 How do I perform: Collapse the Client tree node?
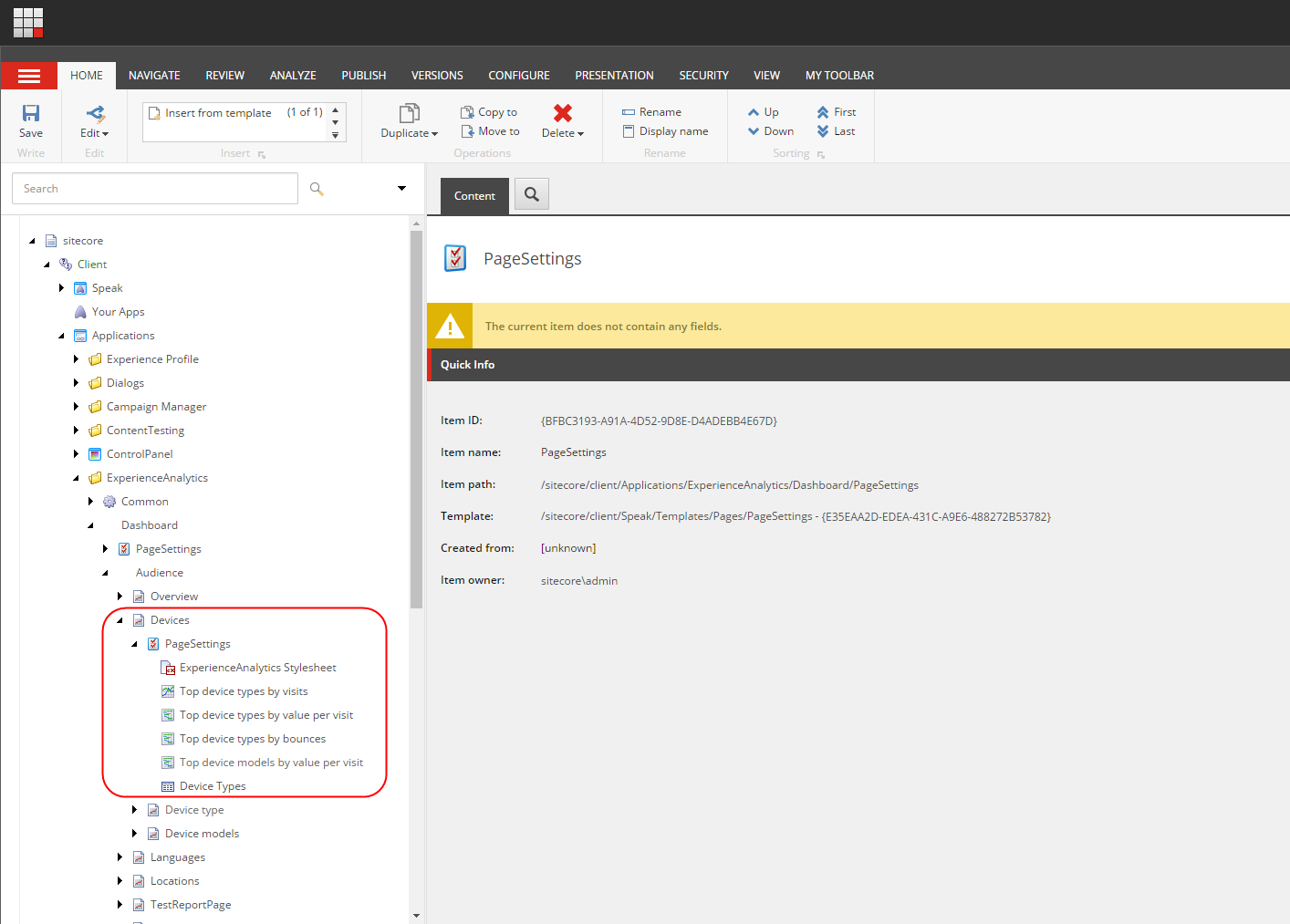47,265
